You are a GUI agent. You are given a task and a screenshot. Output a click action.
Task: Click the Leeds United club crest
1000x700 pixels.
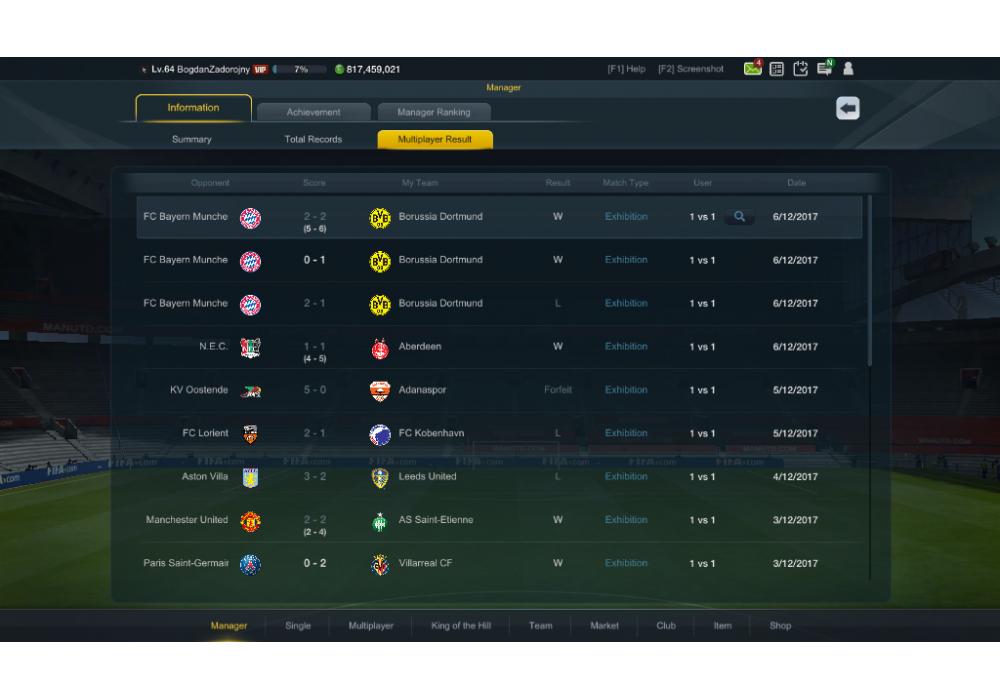(380, 478)
